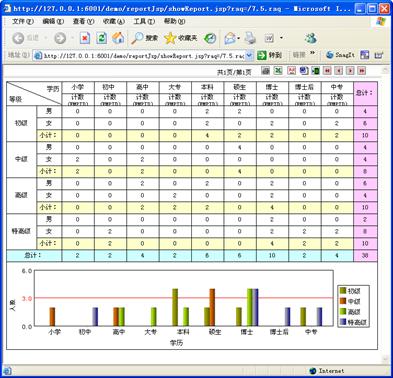This screenshot has width=393, height=378.
Task: Go to the next report page
Action: 350,71
